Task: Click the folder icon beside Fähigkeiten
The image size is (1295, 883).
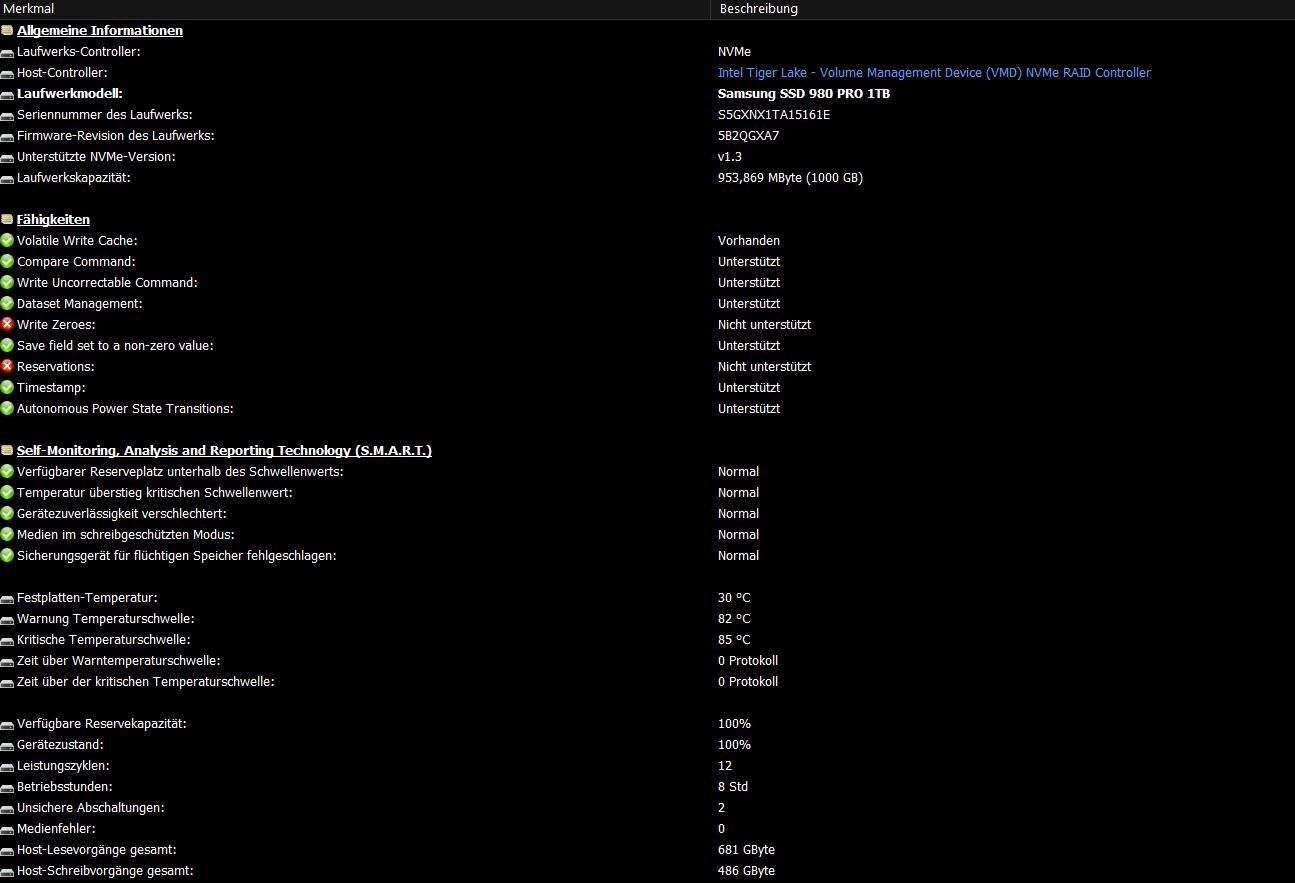Action: coord(7,220)
